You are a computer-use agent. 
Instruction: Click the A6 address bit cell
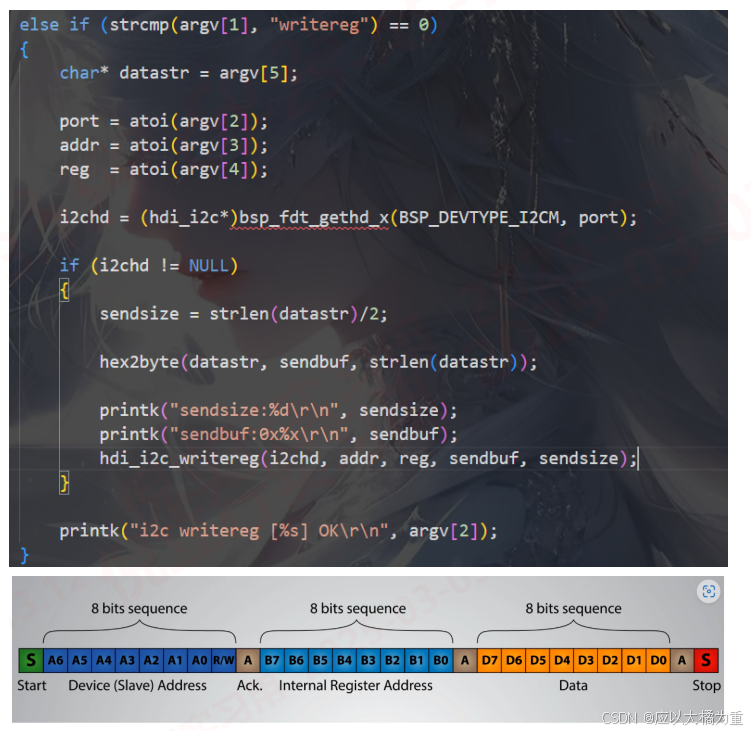(56, 660)
